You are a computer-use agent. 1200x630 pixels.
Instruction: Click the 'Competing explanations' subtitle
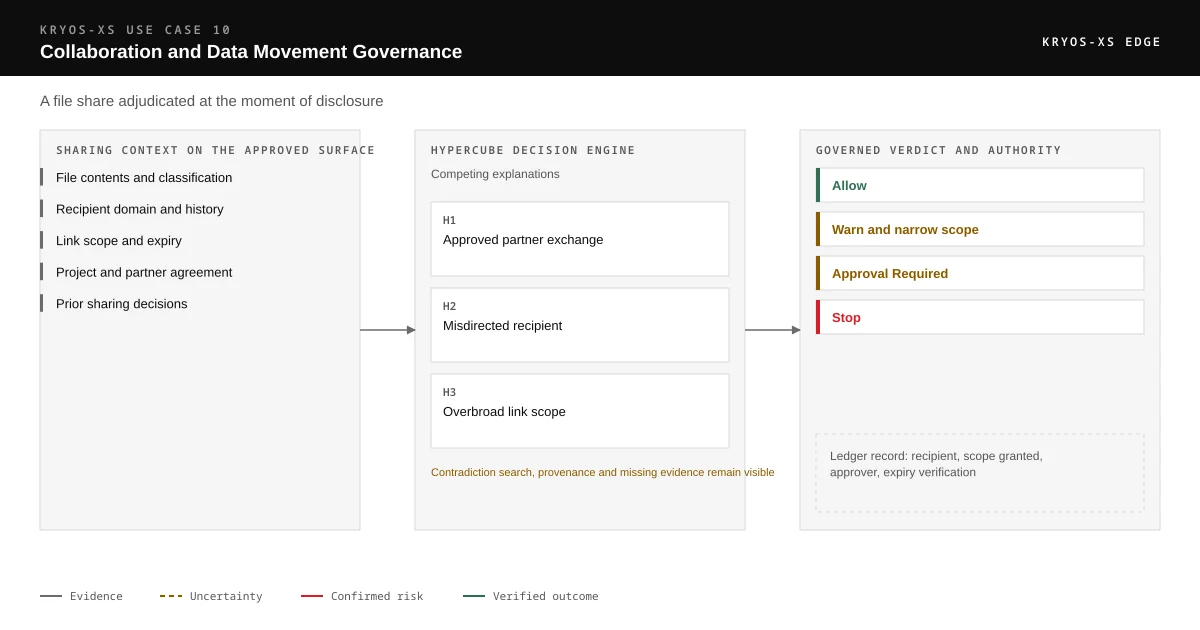click(x=495, y=174)
